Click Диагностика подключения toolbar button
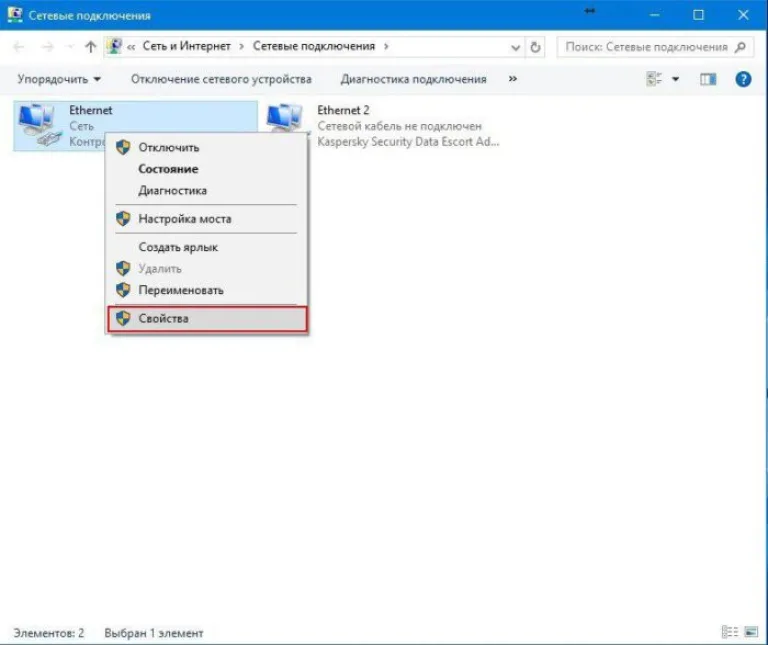Image resolution: width=768 pixels, height=645 pixels. click(413, 79)
